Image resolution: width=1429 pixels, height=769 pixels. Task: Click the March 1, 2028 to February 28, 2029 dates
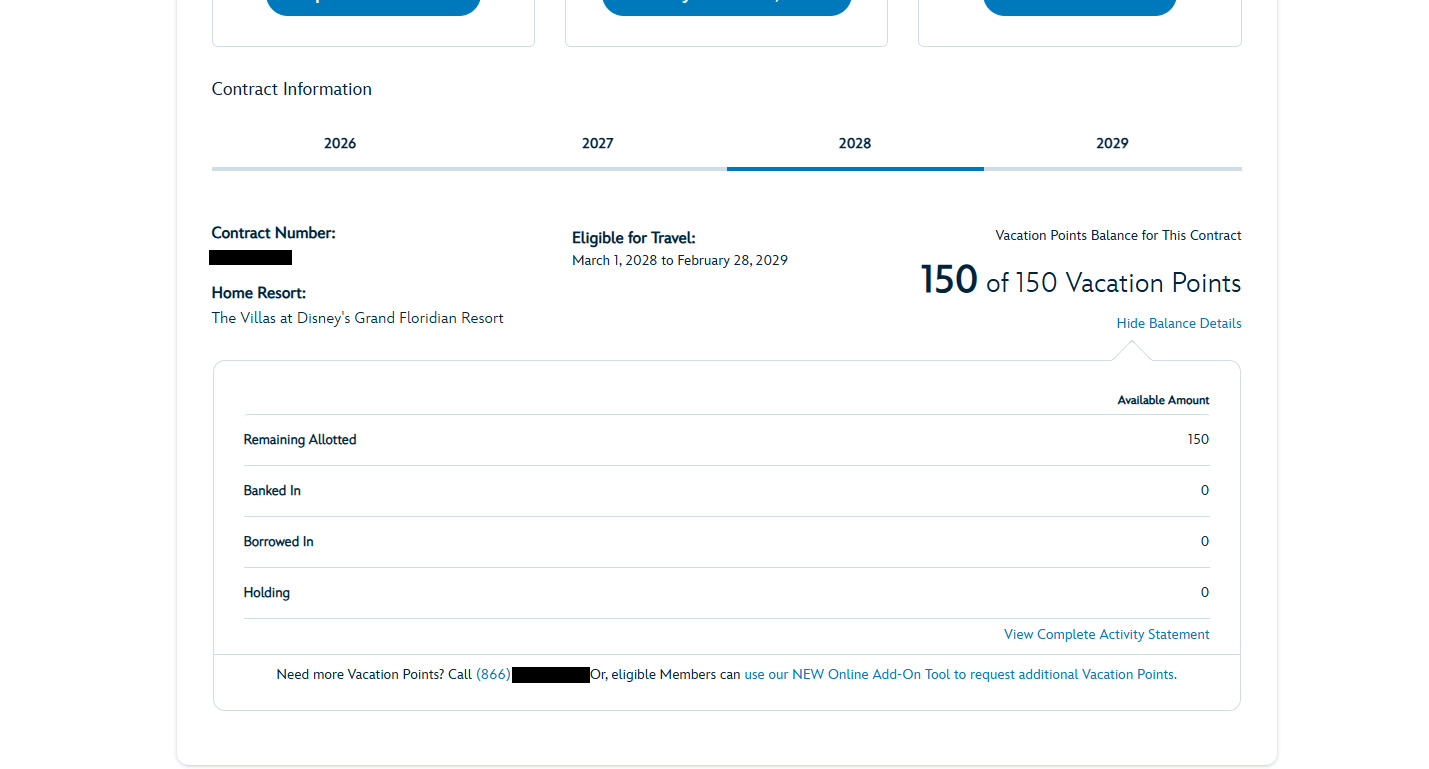[x=680, y=261]
